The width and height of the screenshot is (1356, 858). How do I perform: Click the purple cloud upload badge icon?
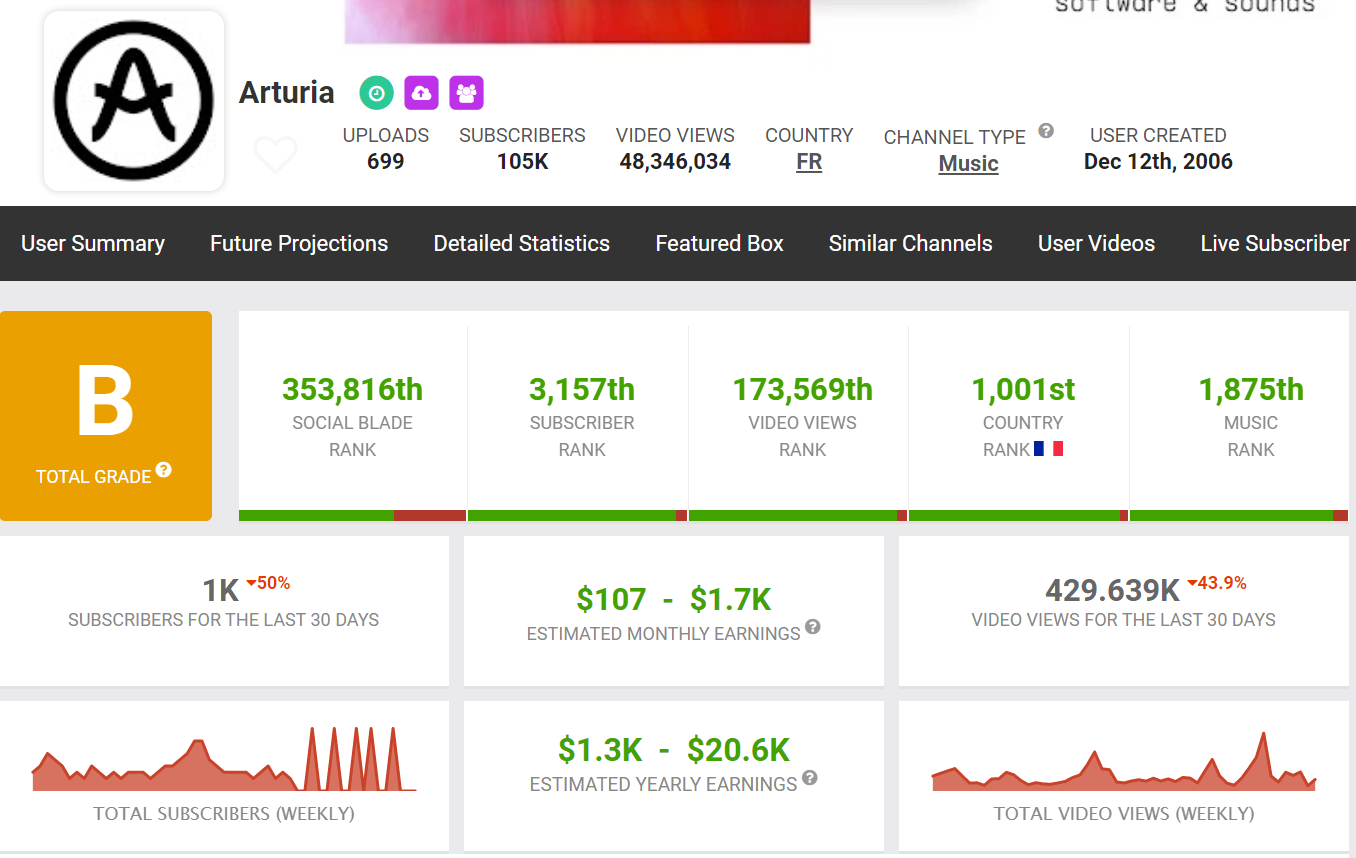coord(422,93)
